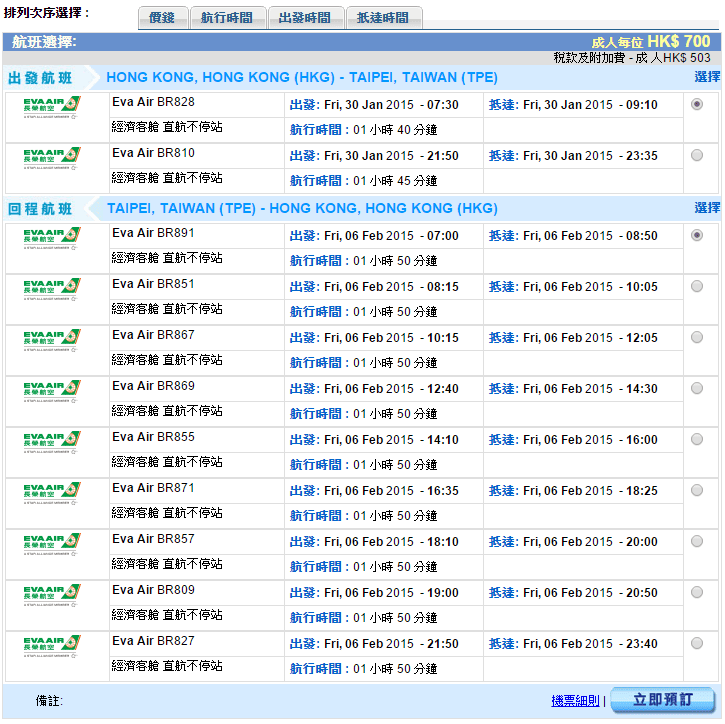
Task: Click the EVA Air logo beside flight BR857
Action: pos(52,544)
